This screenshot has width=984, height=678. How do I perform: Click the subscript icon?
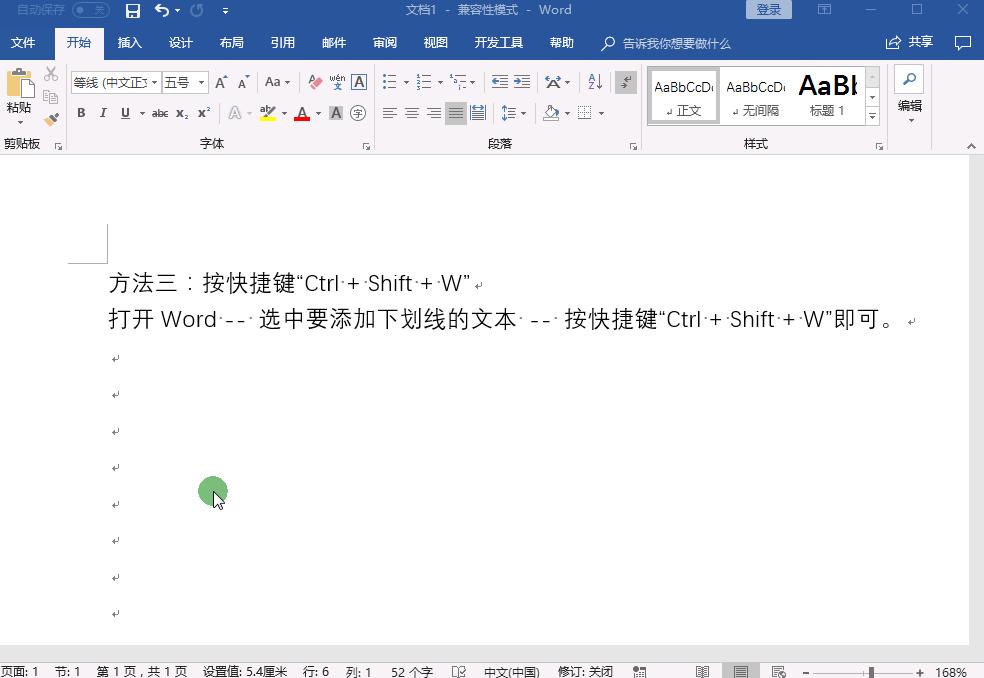click(181, 113)
